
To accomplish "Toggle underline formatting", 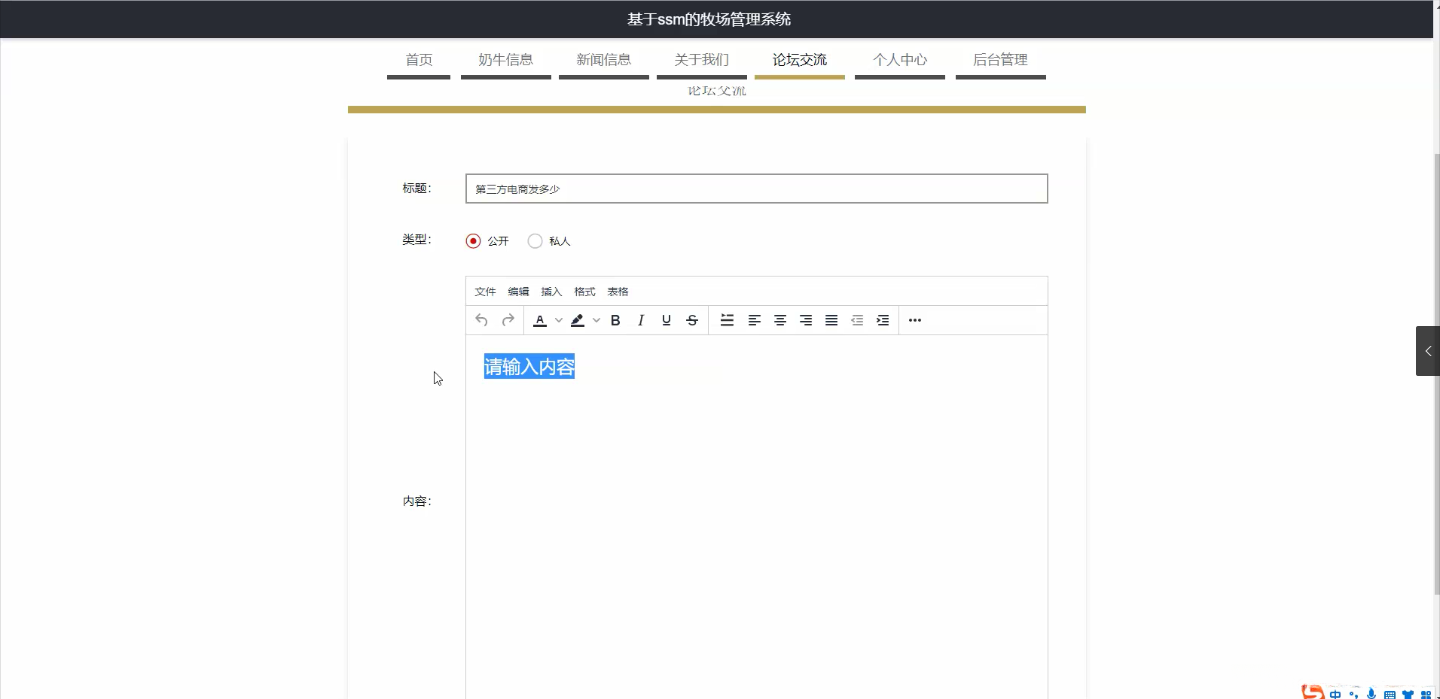I will [667, 320].
